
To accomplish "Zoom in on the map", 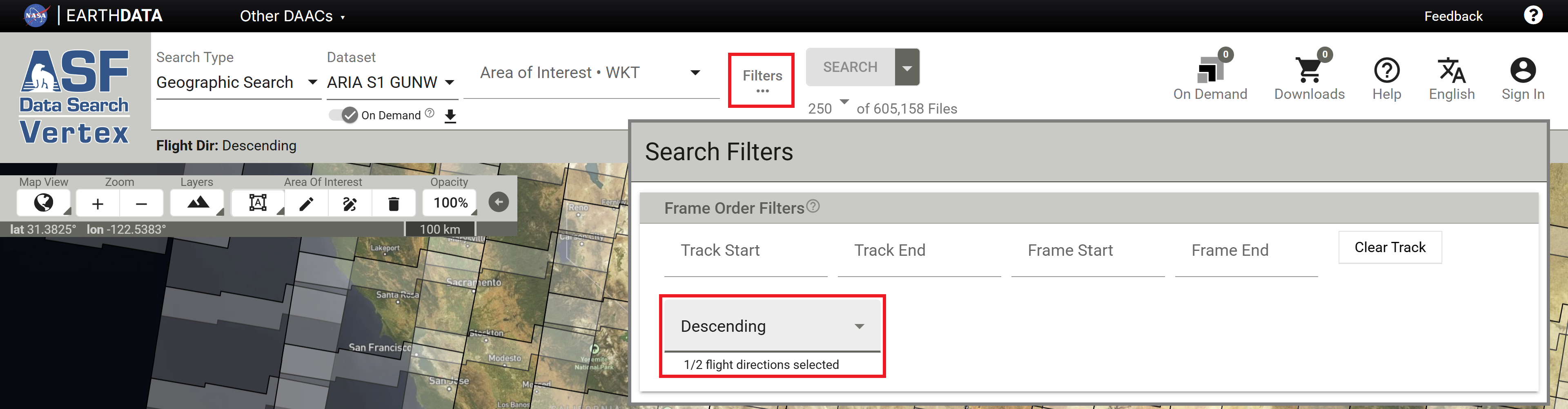I will click(x=98, y=203).
